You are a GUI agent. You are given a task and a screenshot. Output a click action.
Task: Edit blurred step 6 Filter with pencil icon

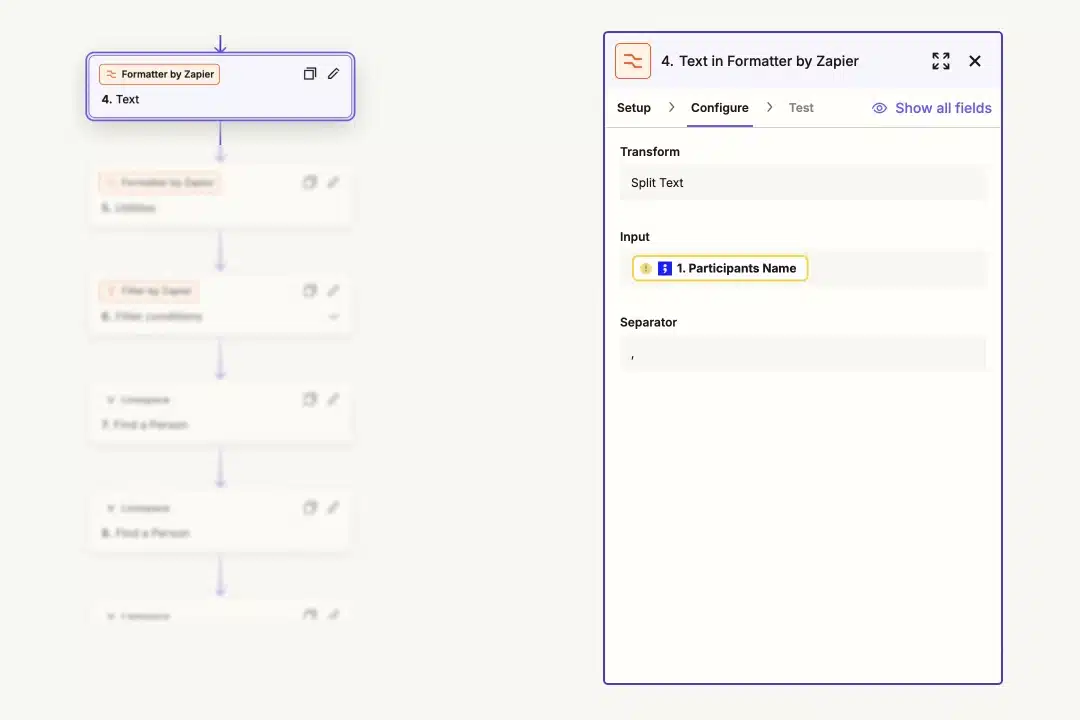tap(333, 291)
